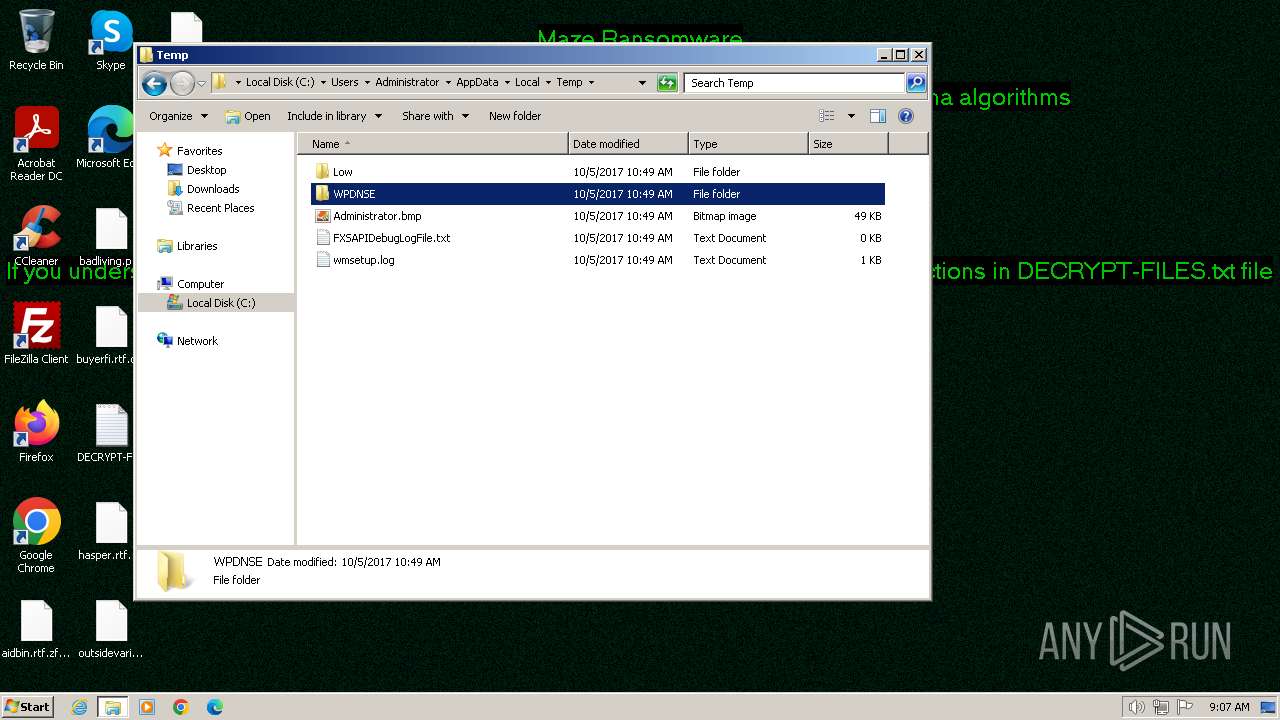Viewport: 1280px width, 720px height.
Task: Click the Search Temp magnifier icon
Action: (x=915, y=83)
